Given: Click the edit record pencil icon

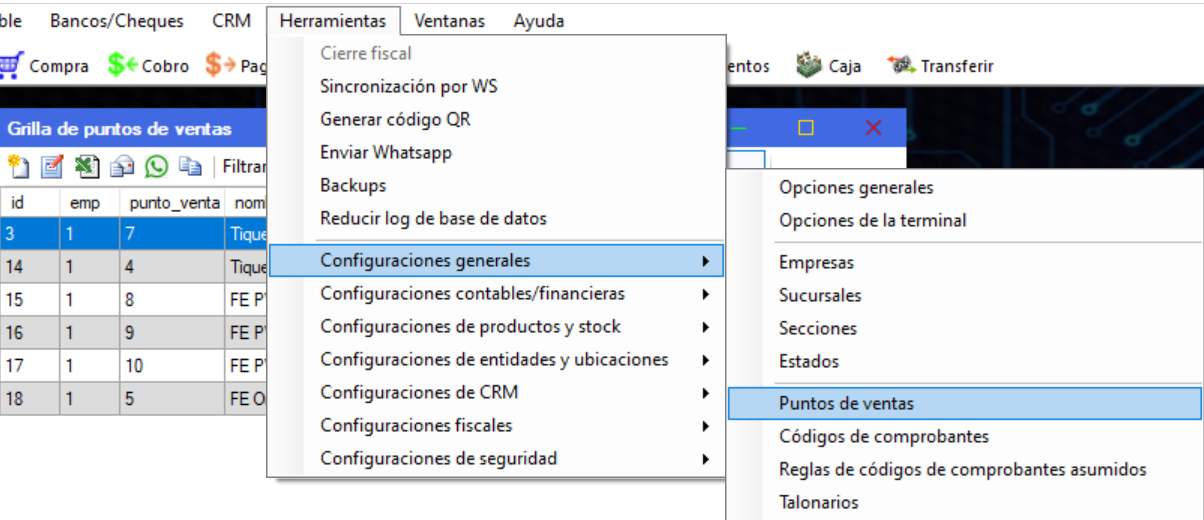Looking at the screenshot, I should (51, 166).
